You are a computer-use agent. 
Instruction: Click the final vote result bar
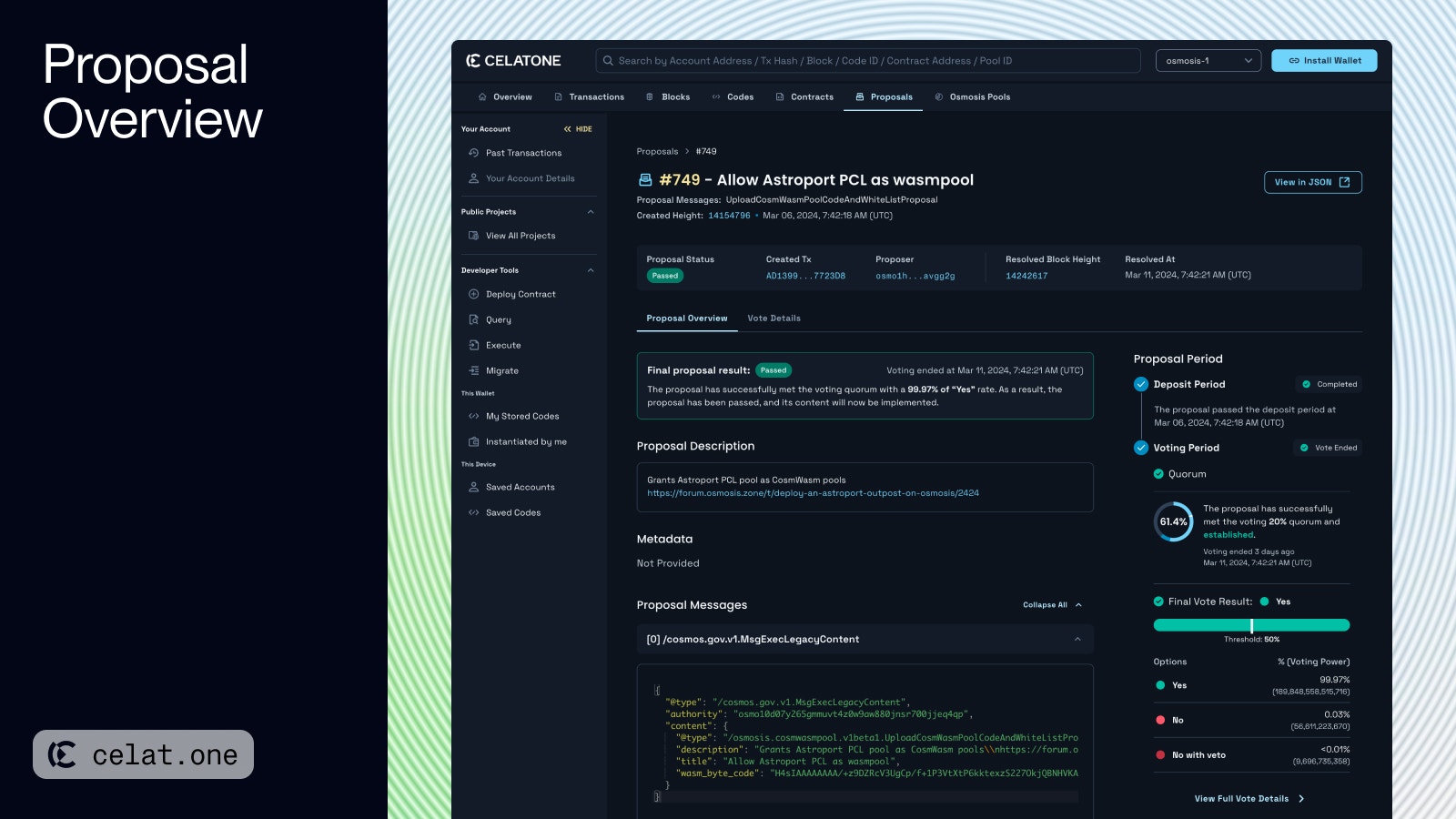coord(1251,625)
